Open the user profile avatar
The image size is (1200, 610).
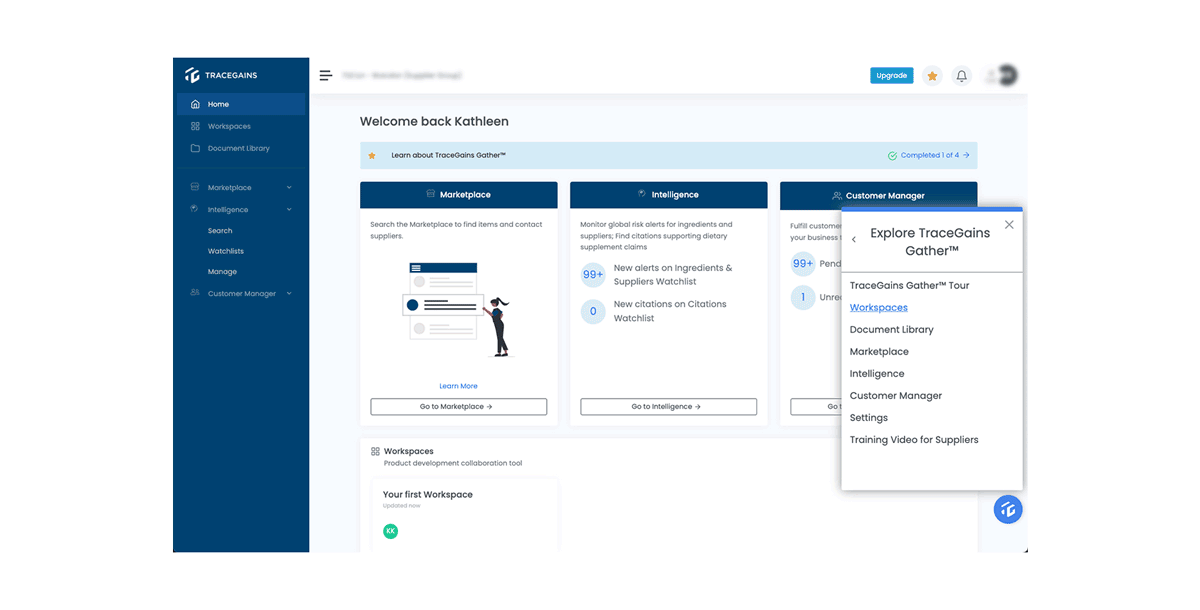point(1005,75)
